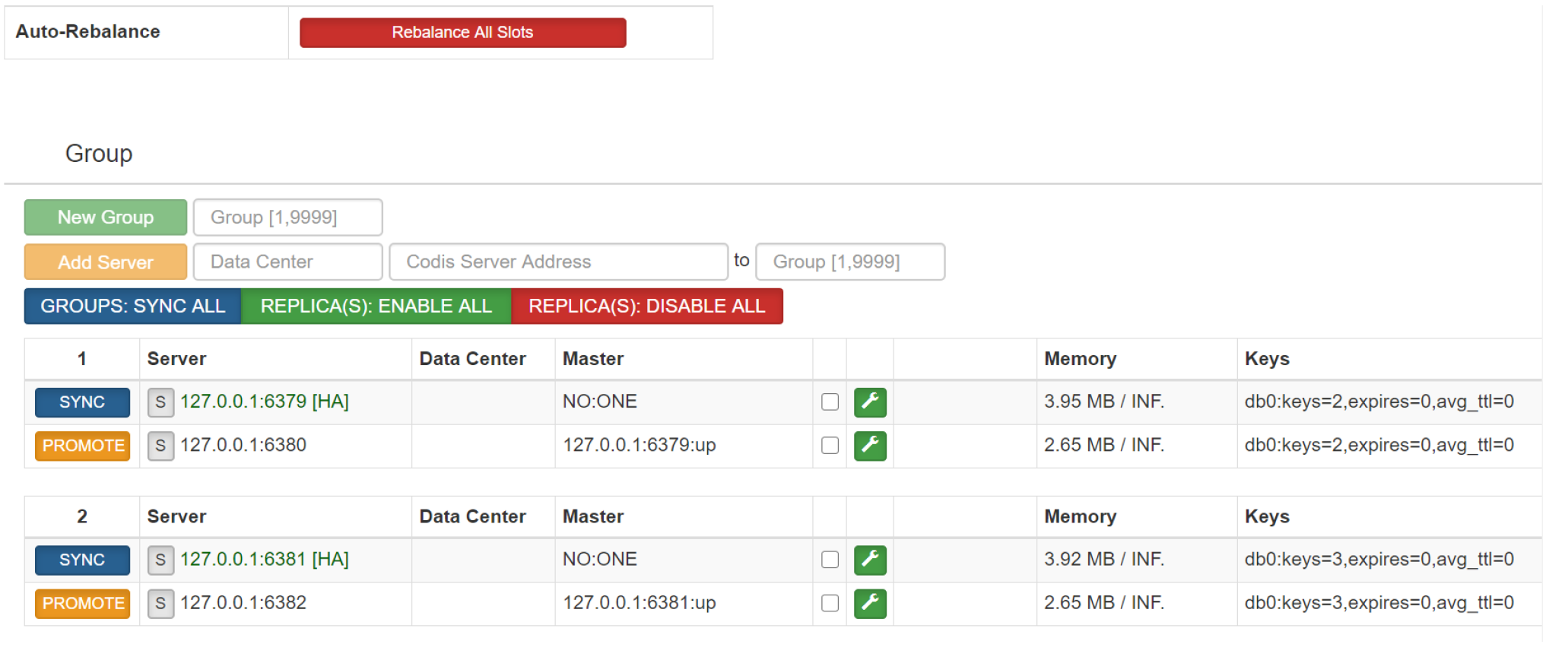Click wrench icon for server 127.0.0.1:6379
This screenshot has height=654, width=1568.
pyautogui.click(x=870, y=402)
